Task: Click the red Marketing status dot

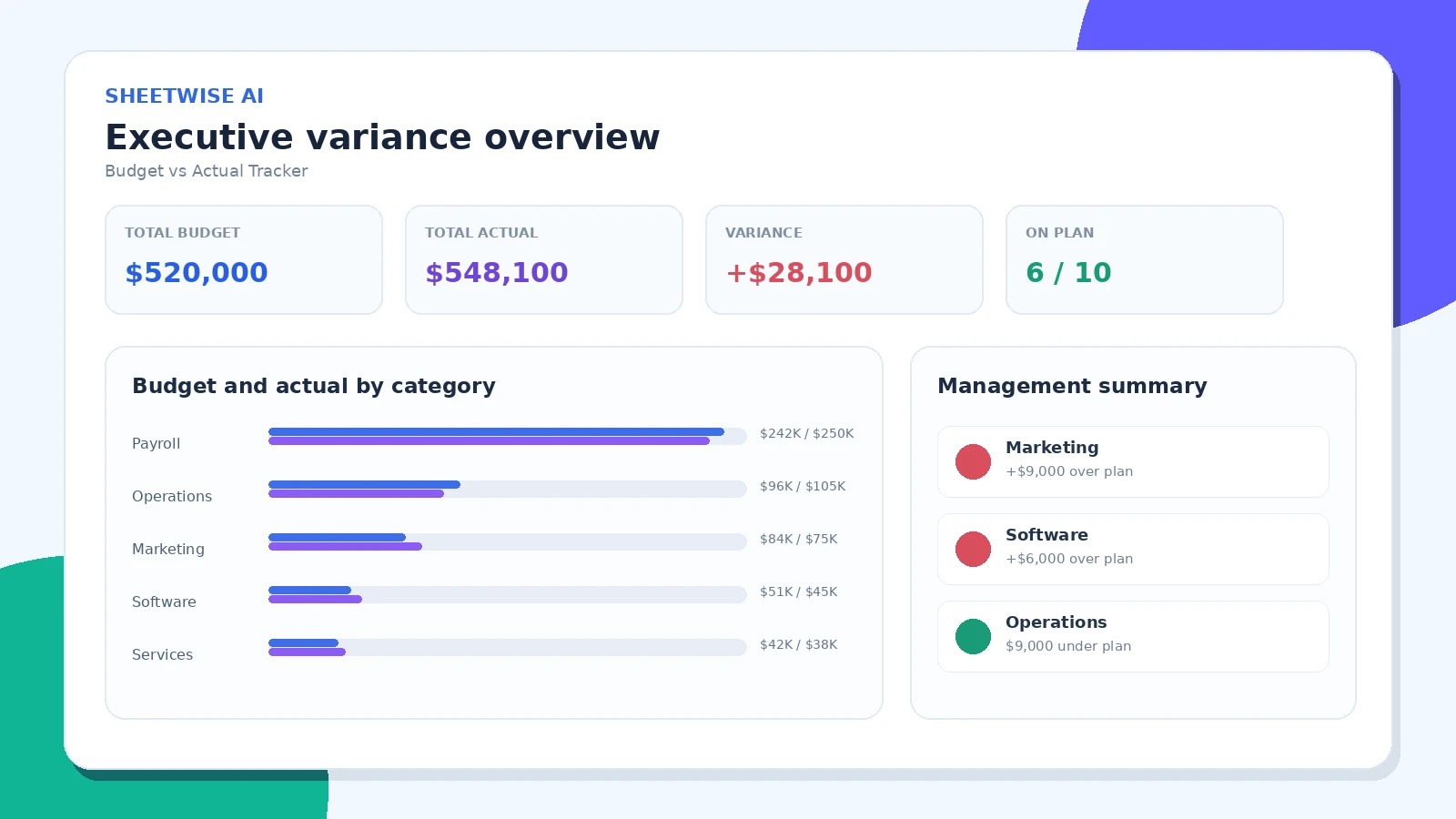Action: click(x=973, y=461)
